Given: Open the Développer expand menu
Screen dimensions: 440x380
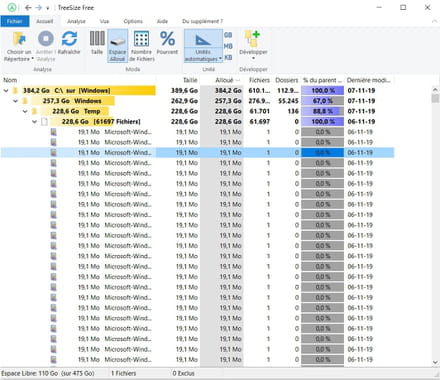Looking at the screenshot, I should (253, 46).
